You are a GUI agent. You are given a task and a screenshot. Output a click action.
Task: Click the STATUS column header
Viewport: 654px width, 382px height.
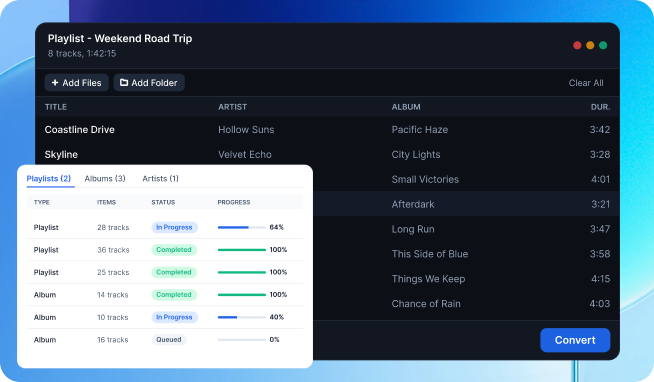point(163,202)
